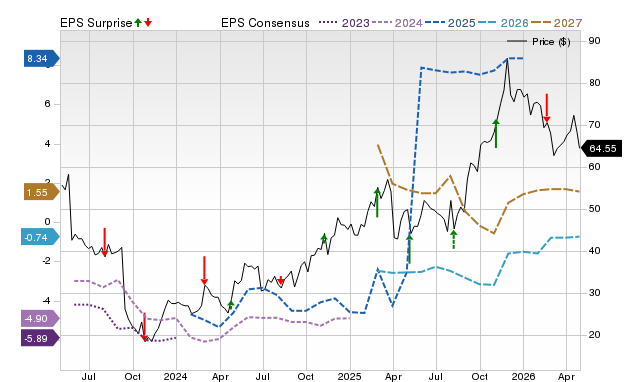The height and width of the screenshot is (382, 640).
Task: Select the 2023 EPS consensus legend entry
Action: pyautogui.click(x=344, y=23)
